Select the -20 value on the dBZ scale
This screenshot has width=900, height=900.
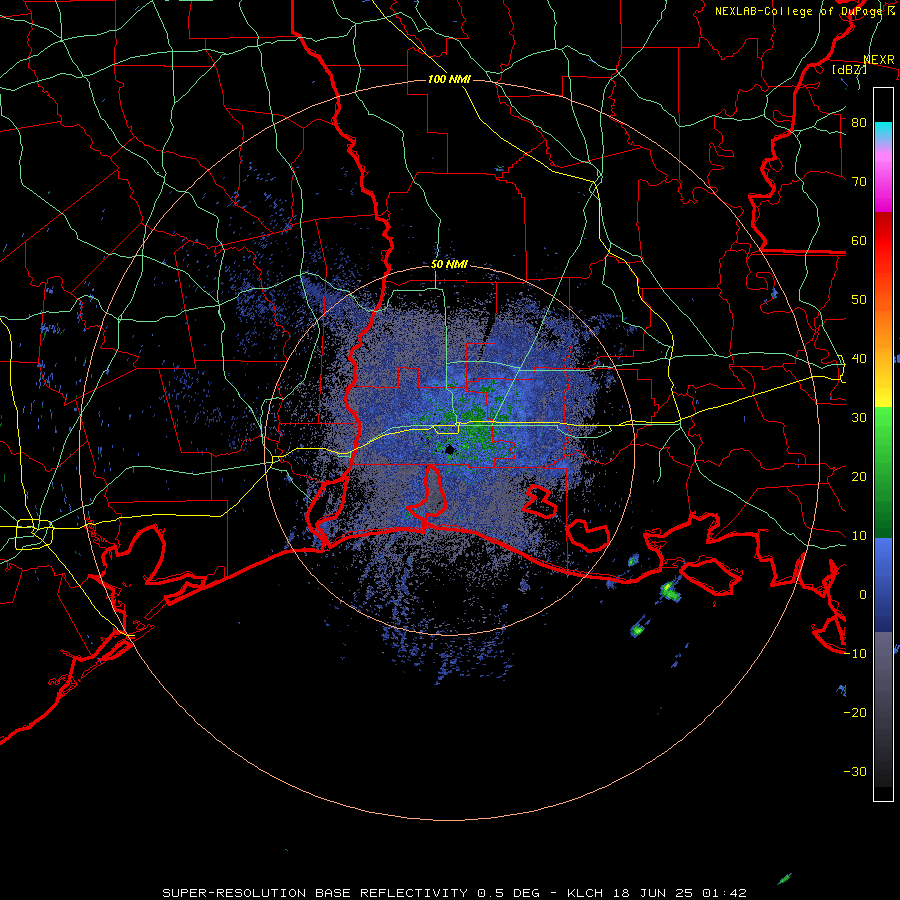tap(855, 712)
